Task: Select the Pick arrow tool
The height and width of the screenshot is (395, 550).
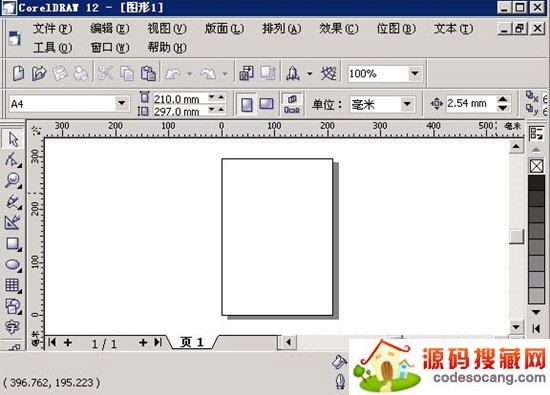Action: click(13, 139)
